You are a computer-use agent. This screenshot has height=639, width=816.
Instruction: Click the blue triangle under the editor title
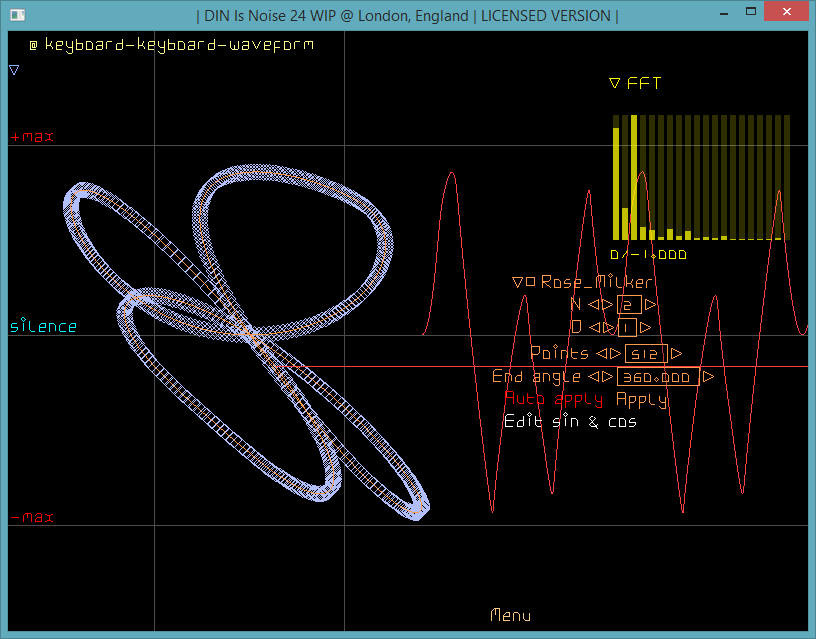14,70
